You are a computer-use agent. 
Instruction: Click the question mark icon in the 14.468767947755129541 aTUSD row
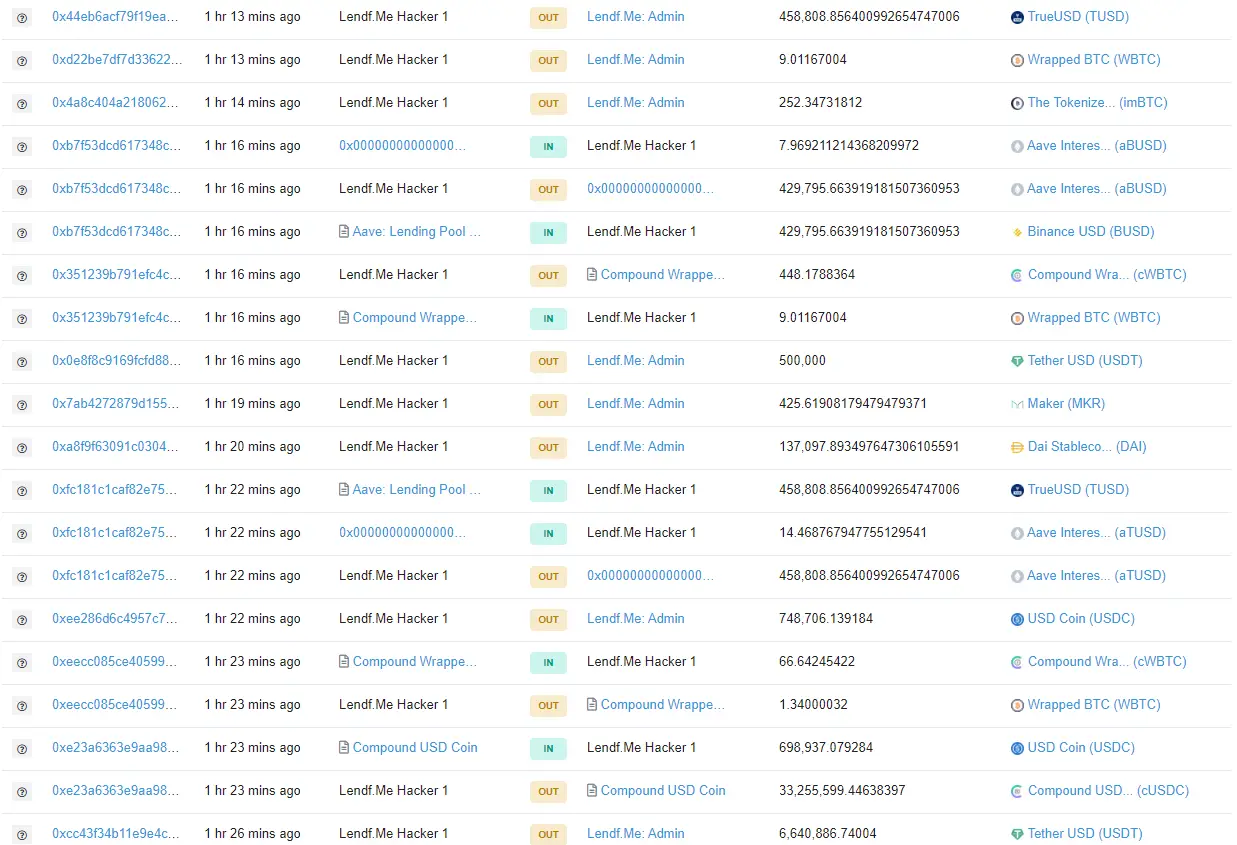tap(22, 533)
